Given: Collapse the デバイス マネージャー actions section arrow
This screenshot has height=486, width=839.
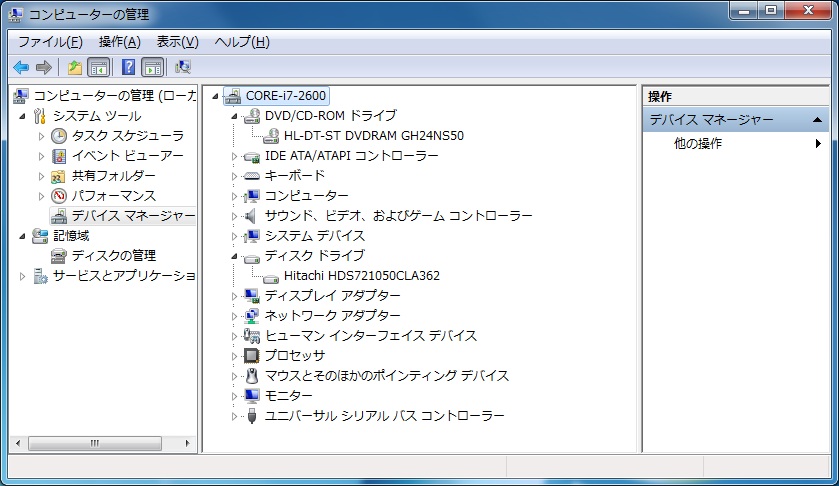Looking at the screenshot, I should (817, 120).
